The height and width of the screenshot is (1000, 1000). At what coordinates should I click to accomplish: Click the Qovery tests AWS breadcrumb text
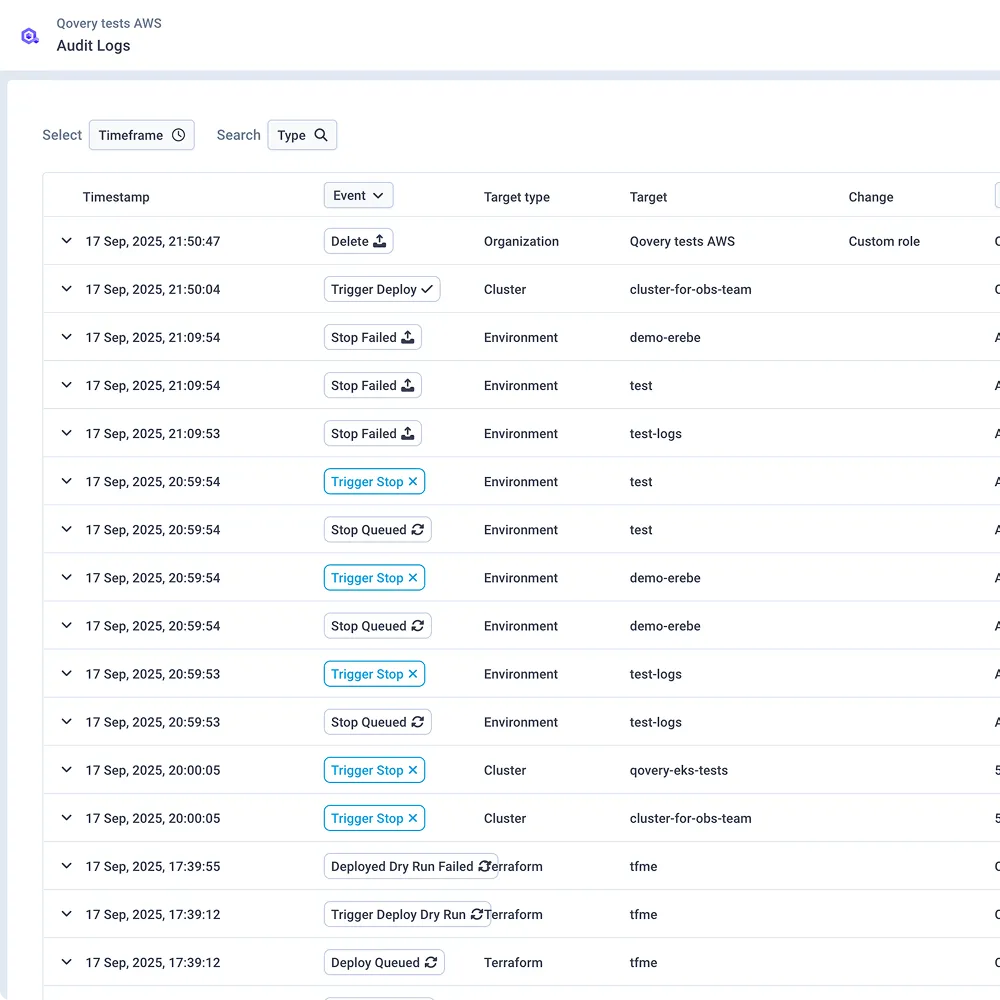(109, 24)
